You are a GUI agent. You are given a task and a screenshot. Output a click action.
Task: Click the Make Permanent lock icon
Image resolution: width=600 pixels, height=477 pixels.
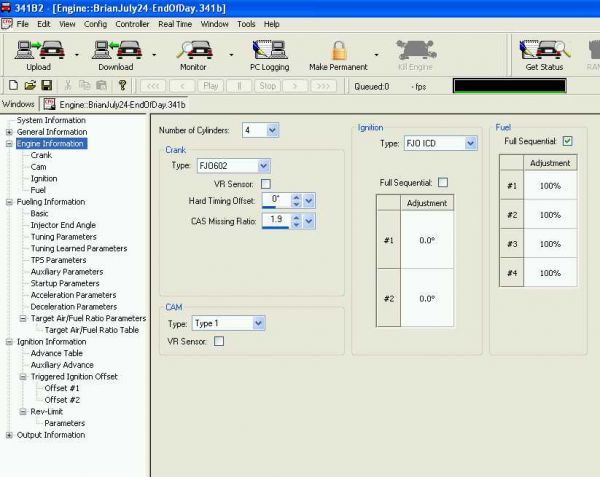click(x=338, y=51)
